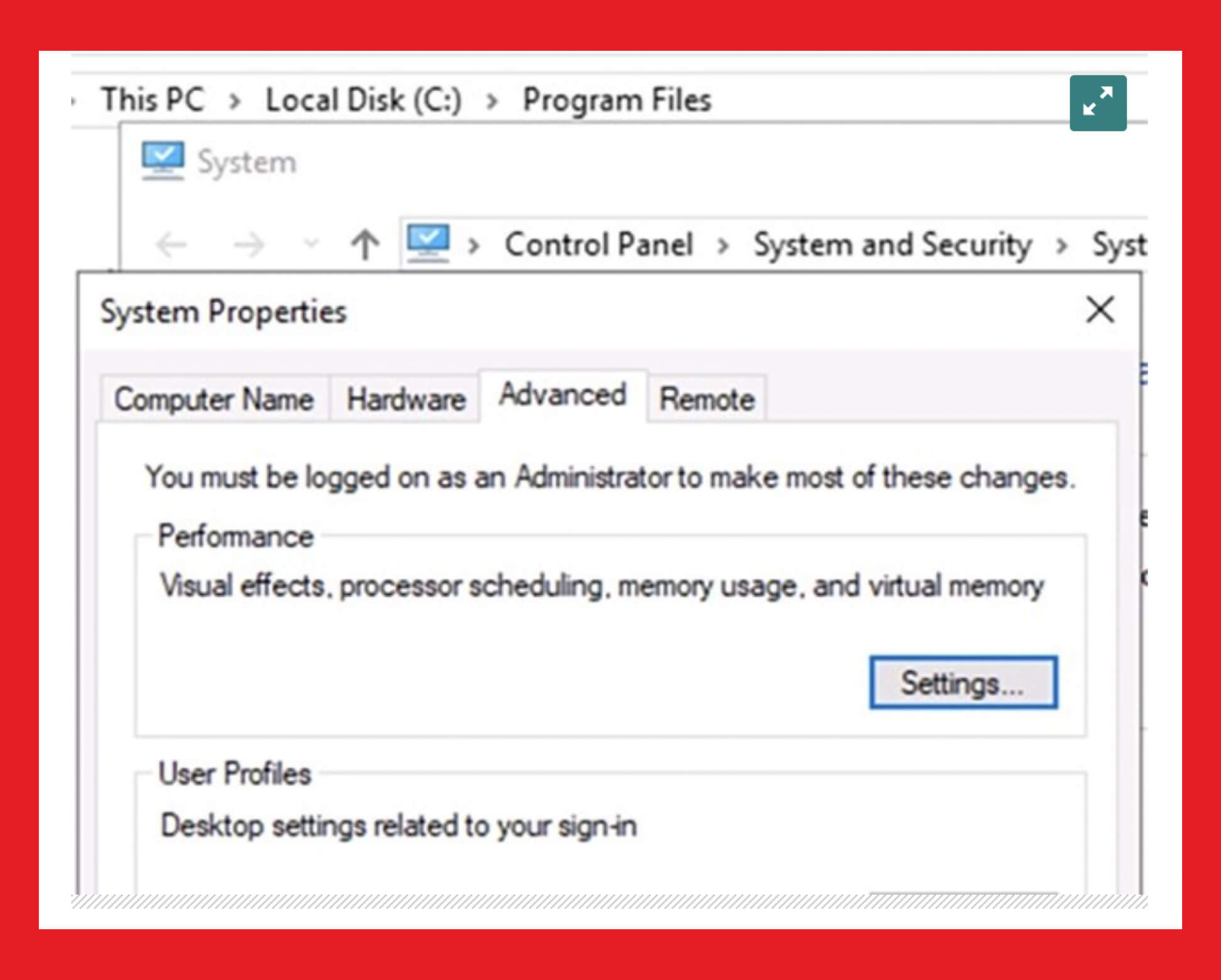Click the System window monitor icon
The height and width of the screenshot is (980, 1221).
pos(163,161)
